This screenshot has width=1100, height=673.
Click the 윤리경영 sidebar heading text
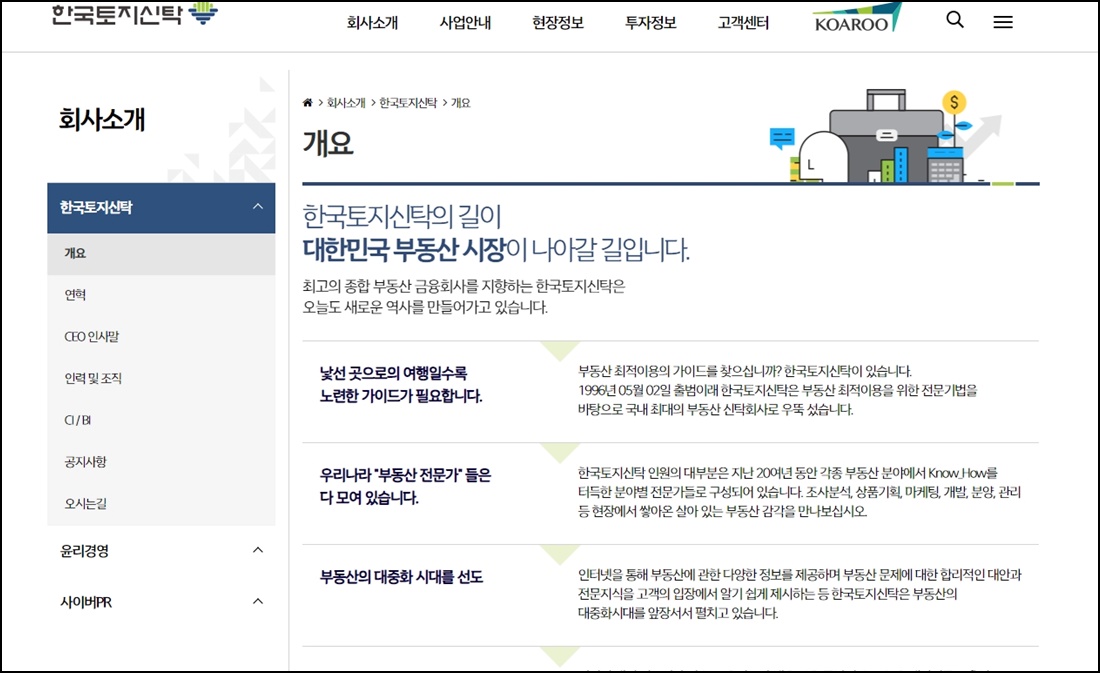84,551
